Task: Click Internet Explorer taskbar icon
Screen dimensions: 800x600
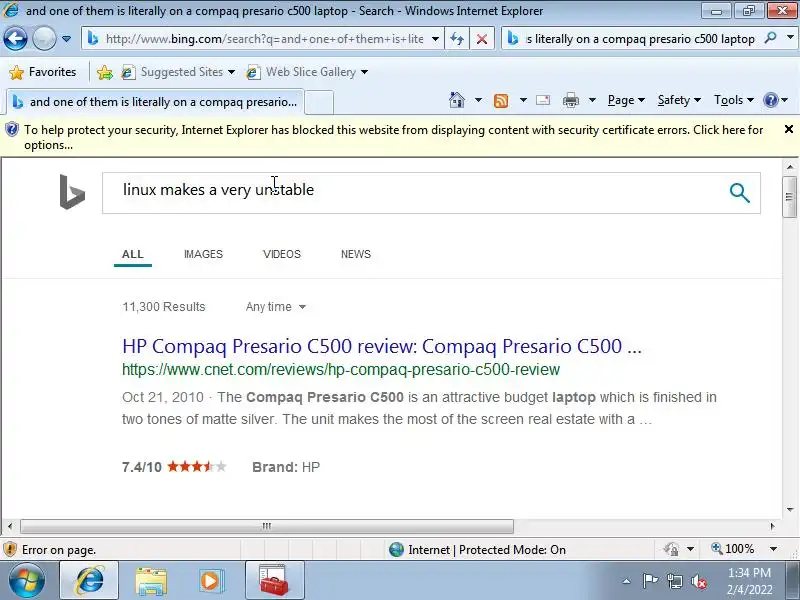Action: (89, 581)
